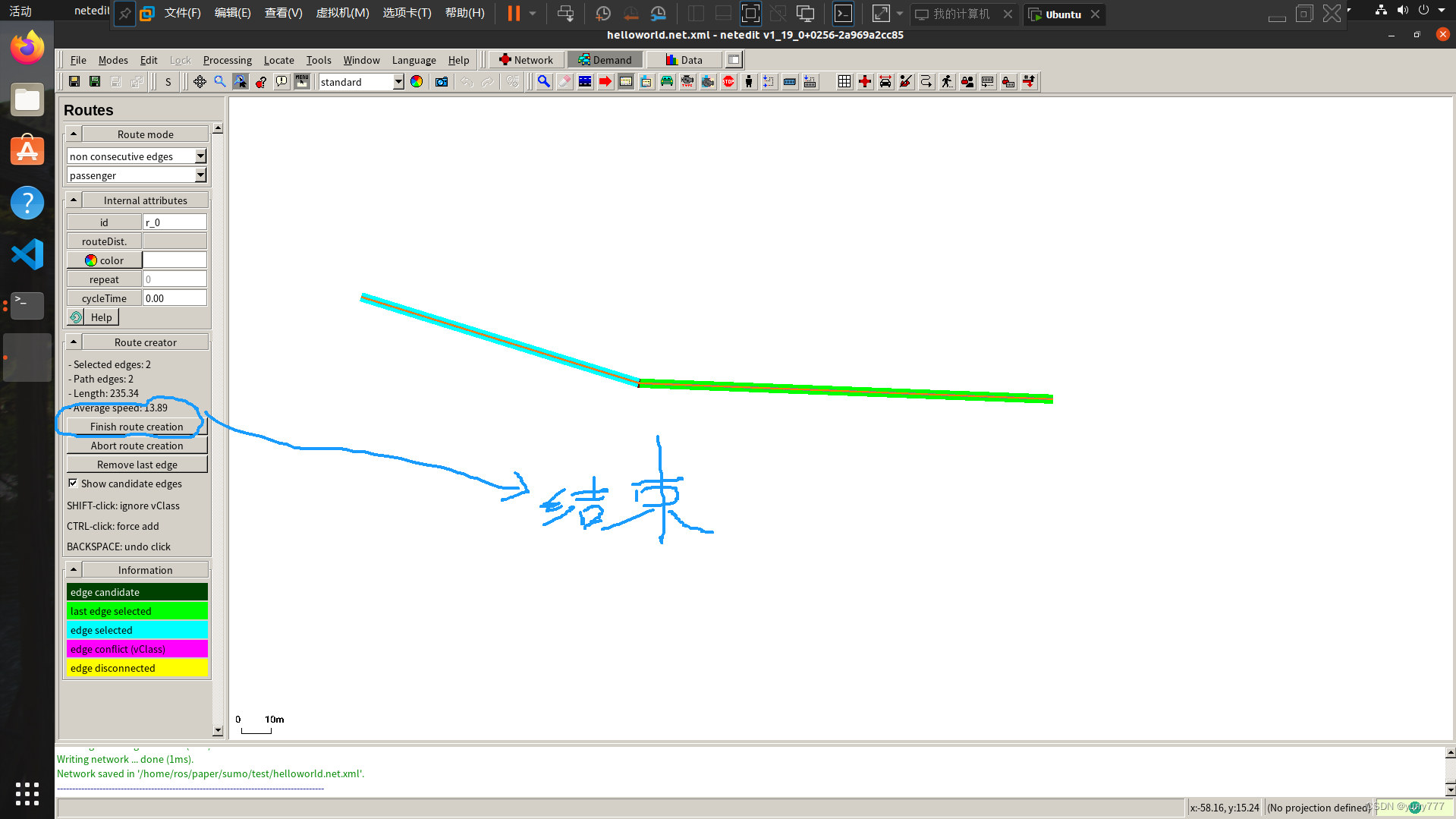Click the save network floppy icon

click(74, 82)
